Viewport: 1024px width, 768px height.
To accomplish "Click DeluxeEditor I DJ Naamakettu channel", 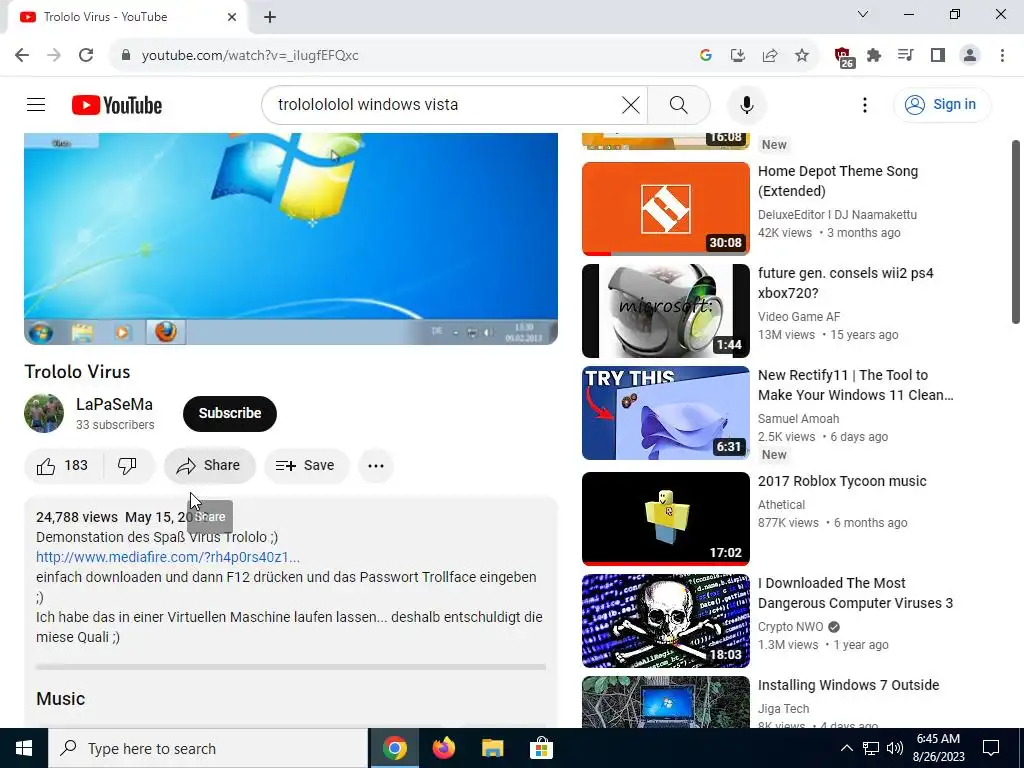I will coord(837,215).
